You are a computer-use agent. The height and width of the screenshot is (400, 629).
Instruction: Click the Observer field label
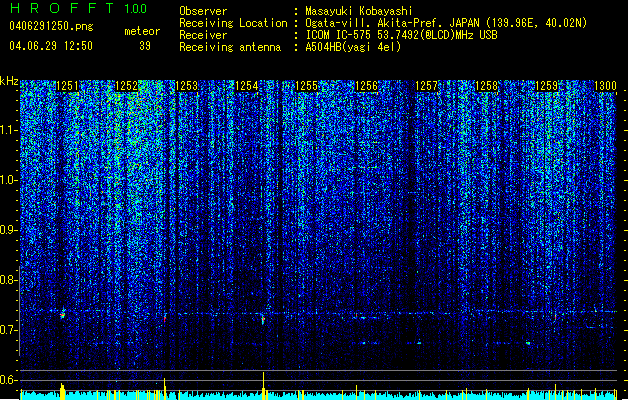pyautogui.click(x=203, y=11)
